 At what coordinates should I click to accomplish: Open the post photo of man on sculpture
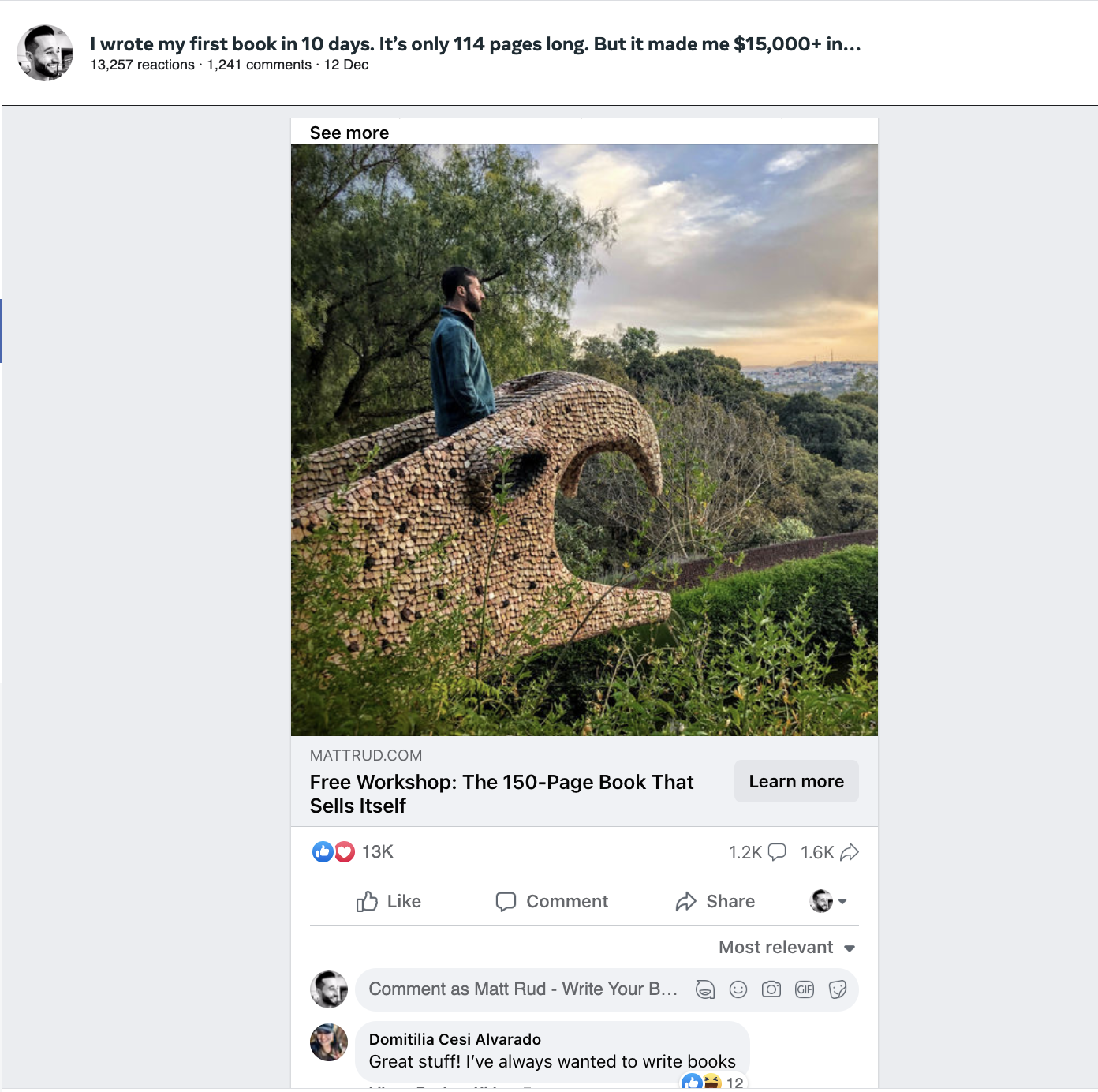(584, 440)
